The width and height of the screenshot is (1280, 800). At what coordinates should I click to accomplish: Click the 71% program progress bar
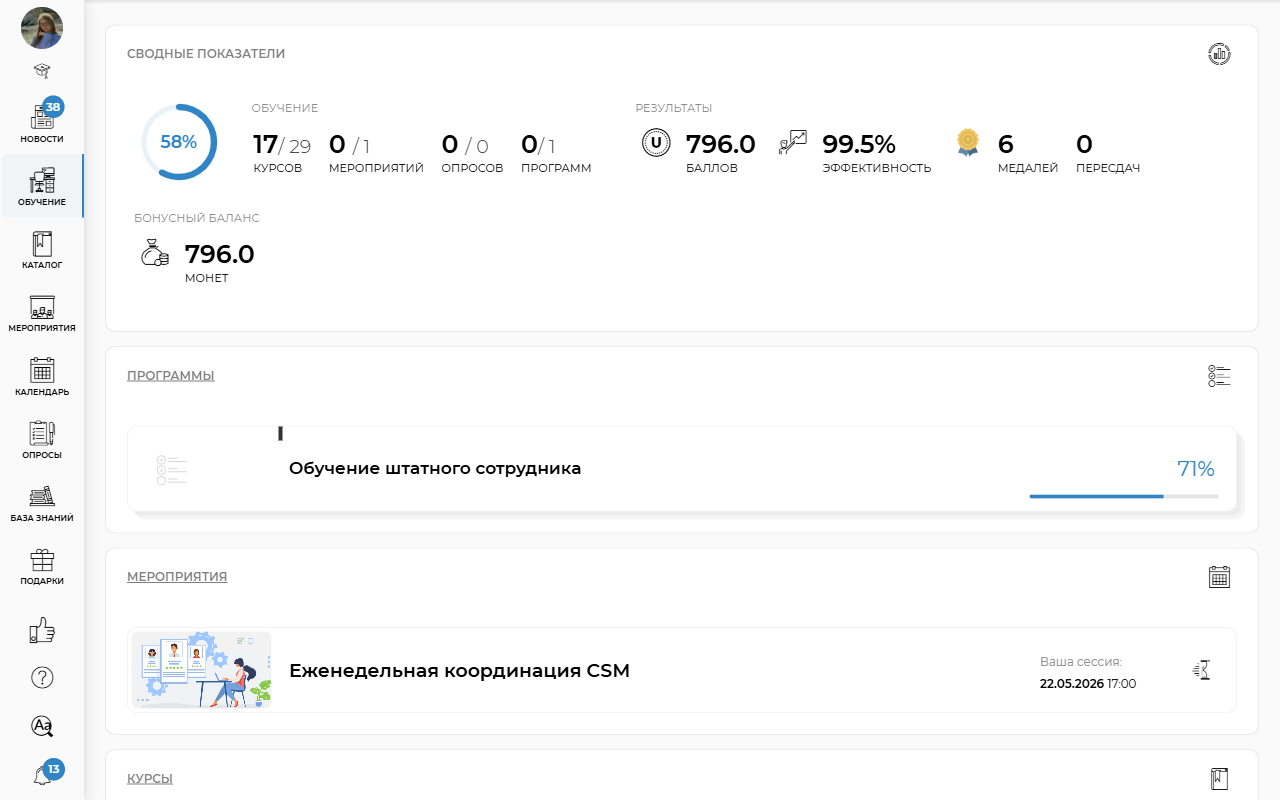coord(1124,496)
